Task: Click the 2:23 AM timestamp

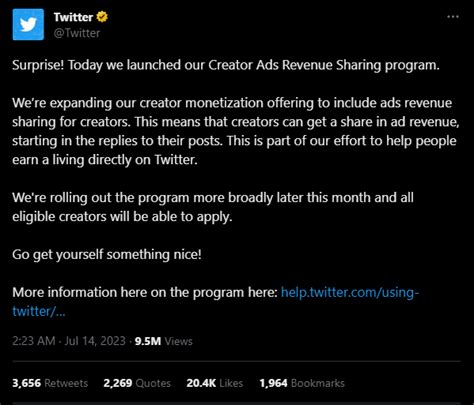Action: [33, 341]
